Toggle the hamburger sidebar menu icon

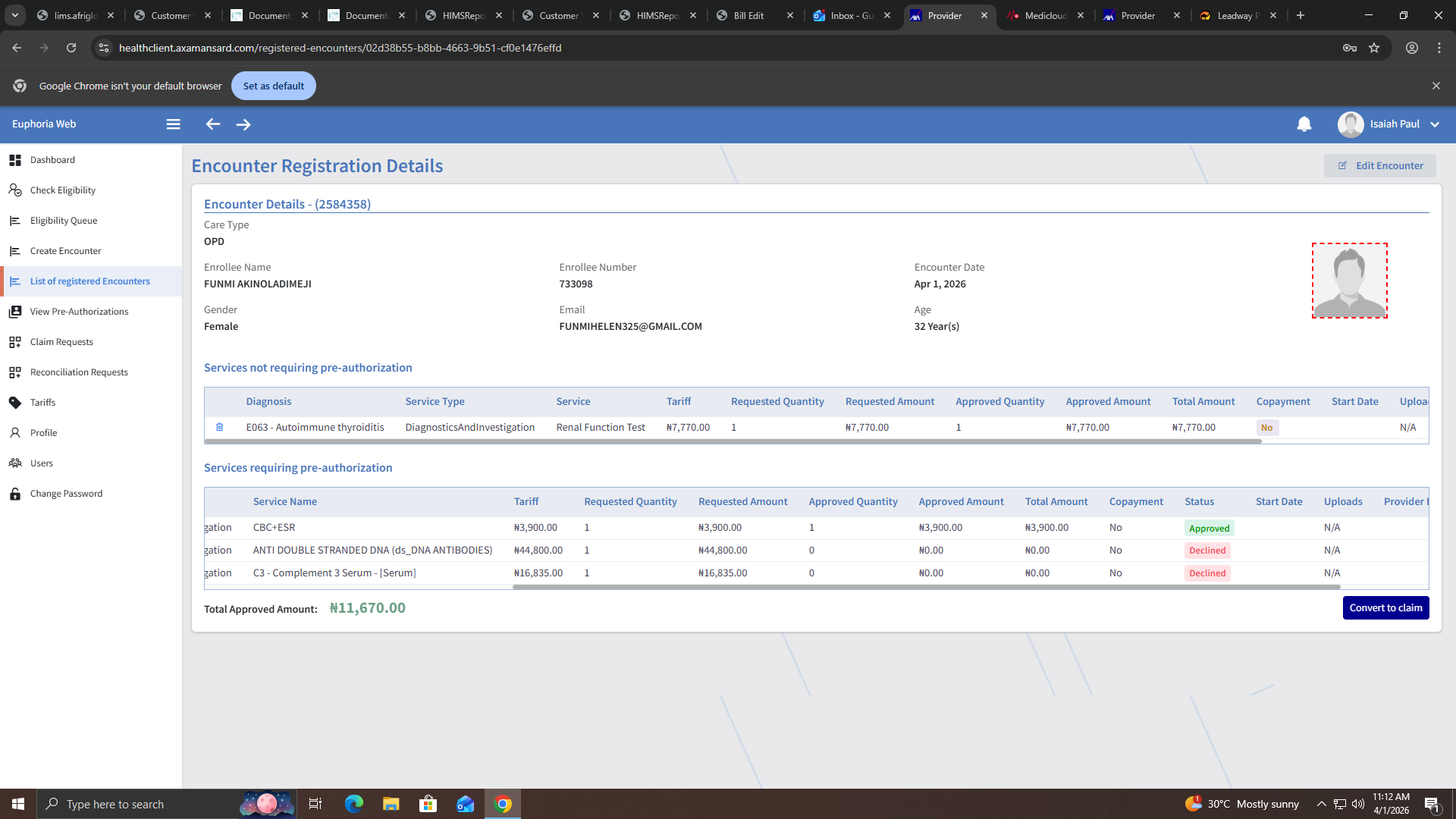pyautogui.click(x=173, y=124)
